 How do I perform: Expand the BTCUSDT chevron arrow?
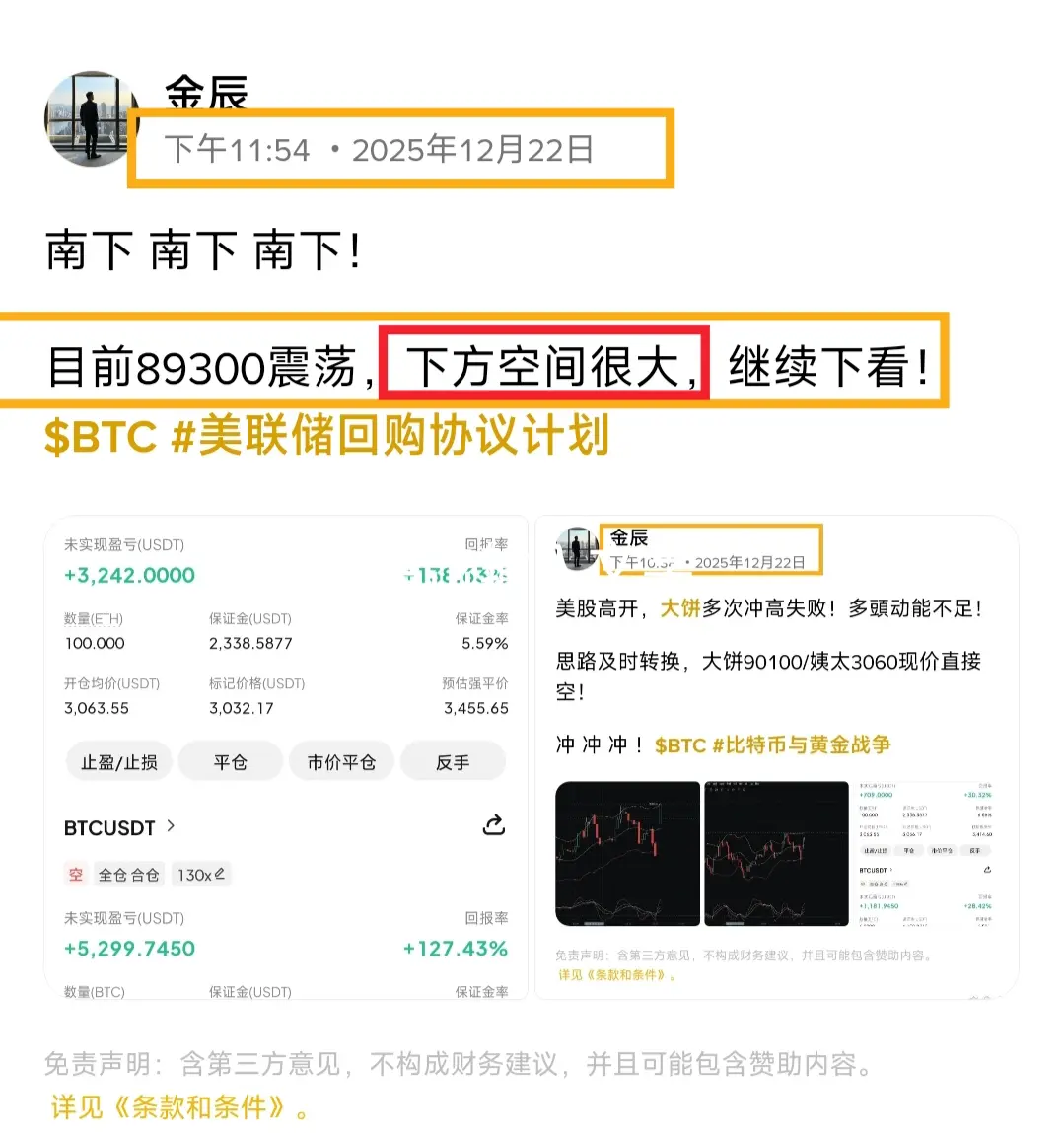click(171, 826)
